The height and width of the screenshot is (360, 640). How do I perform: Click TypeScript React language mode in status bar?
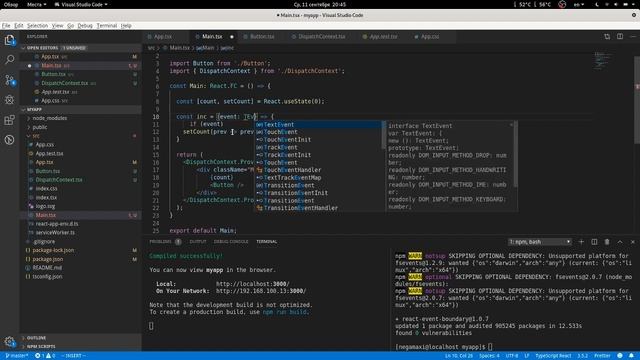pyautogui.click(x=553, y=356)
